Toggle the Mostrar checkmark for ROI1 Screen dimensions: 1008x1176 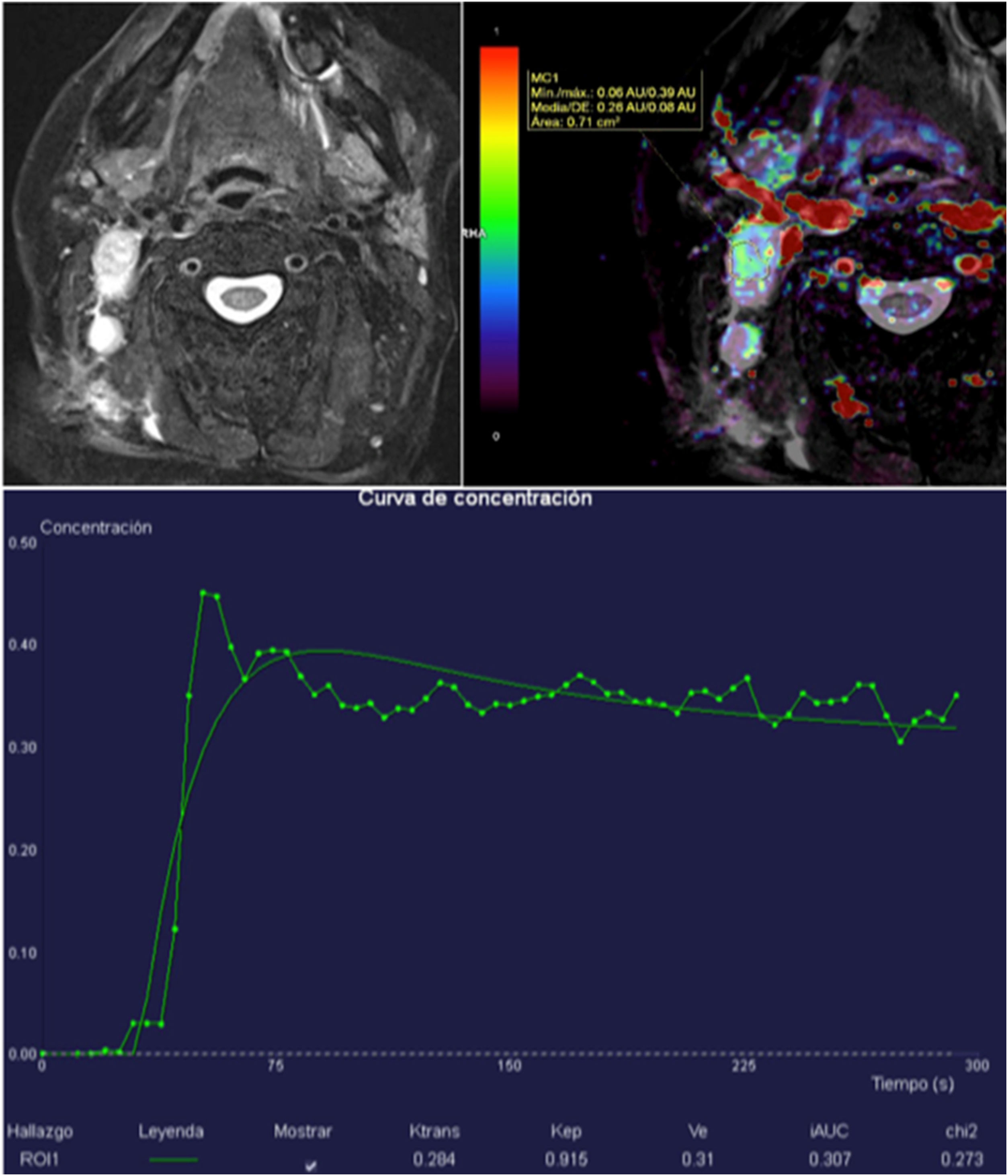310,1165
